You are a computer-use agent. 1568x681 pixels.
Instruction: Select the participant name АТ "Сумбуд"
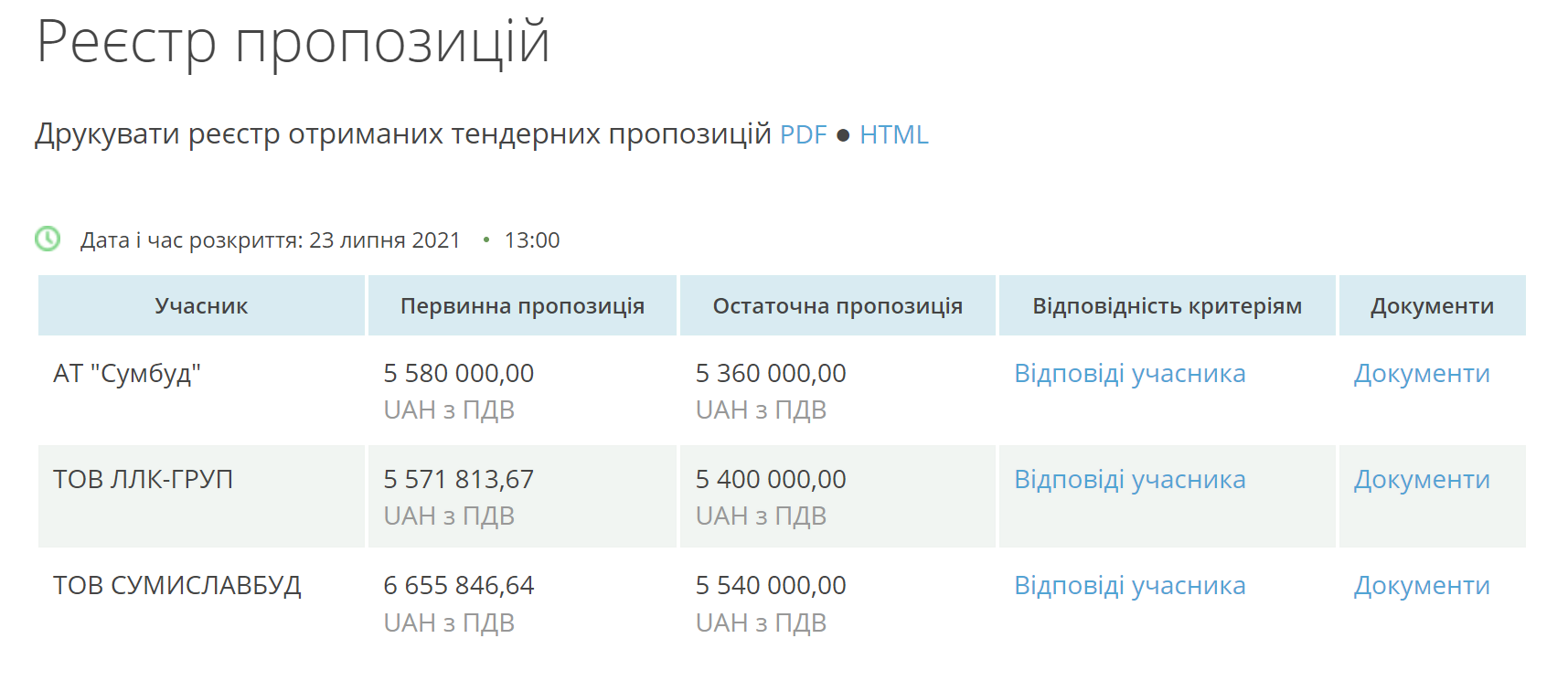(129, 373)
